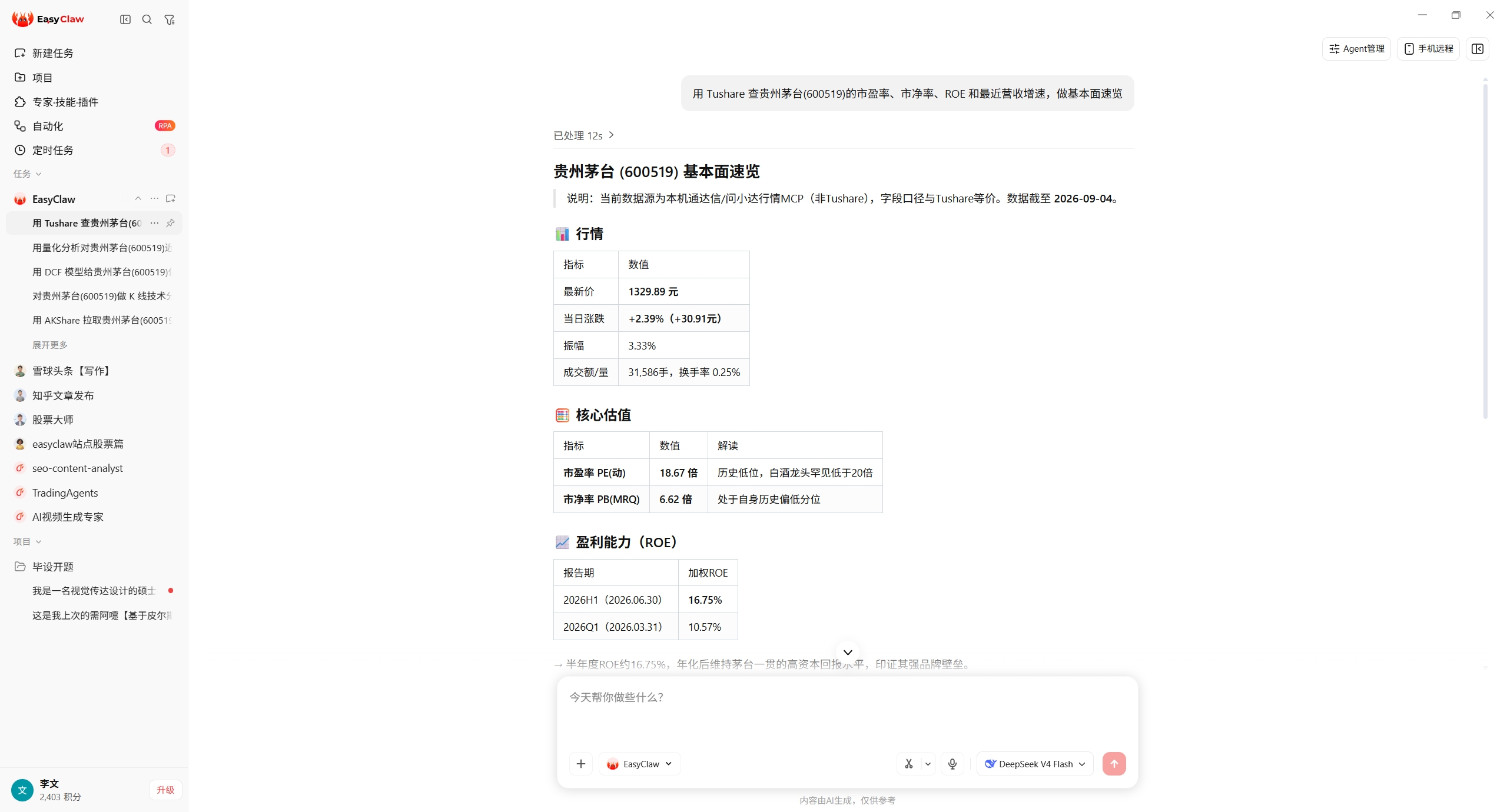Click the microphone voice input icon
Screen dimensions: 1507x812
click(x=952, y=764)
